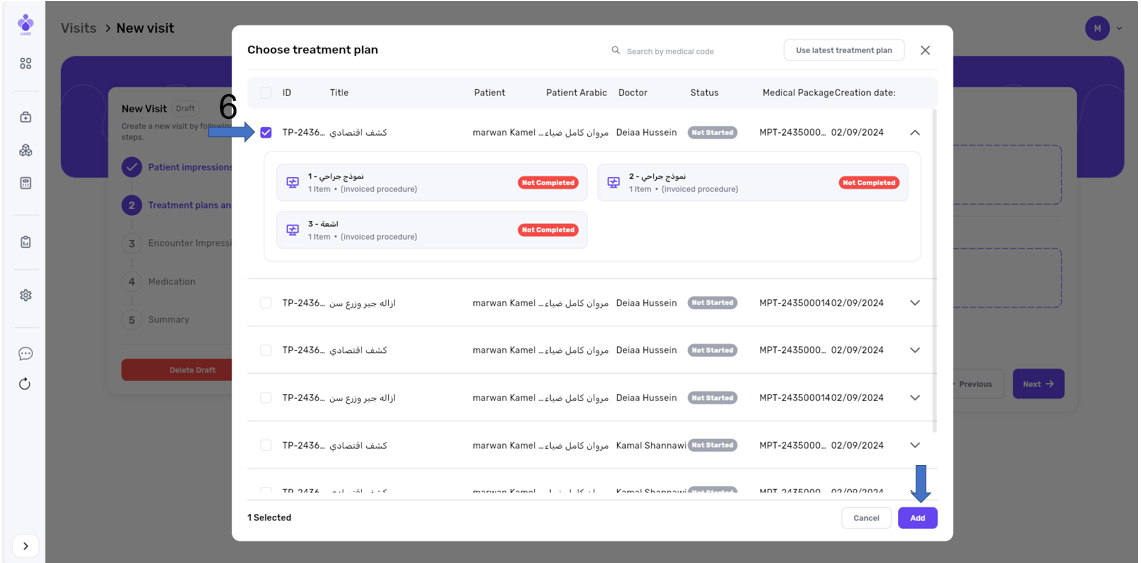Expand the second treatment plan row chevron
This screenshot has width=1141, height=563.
914,303
